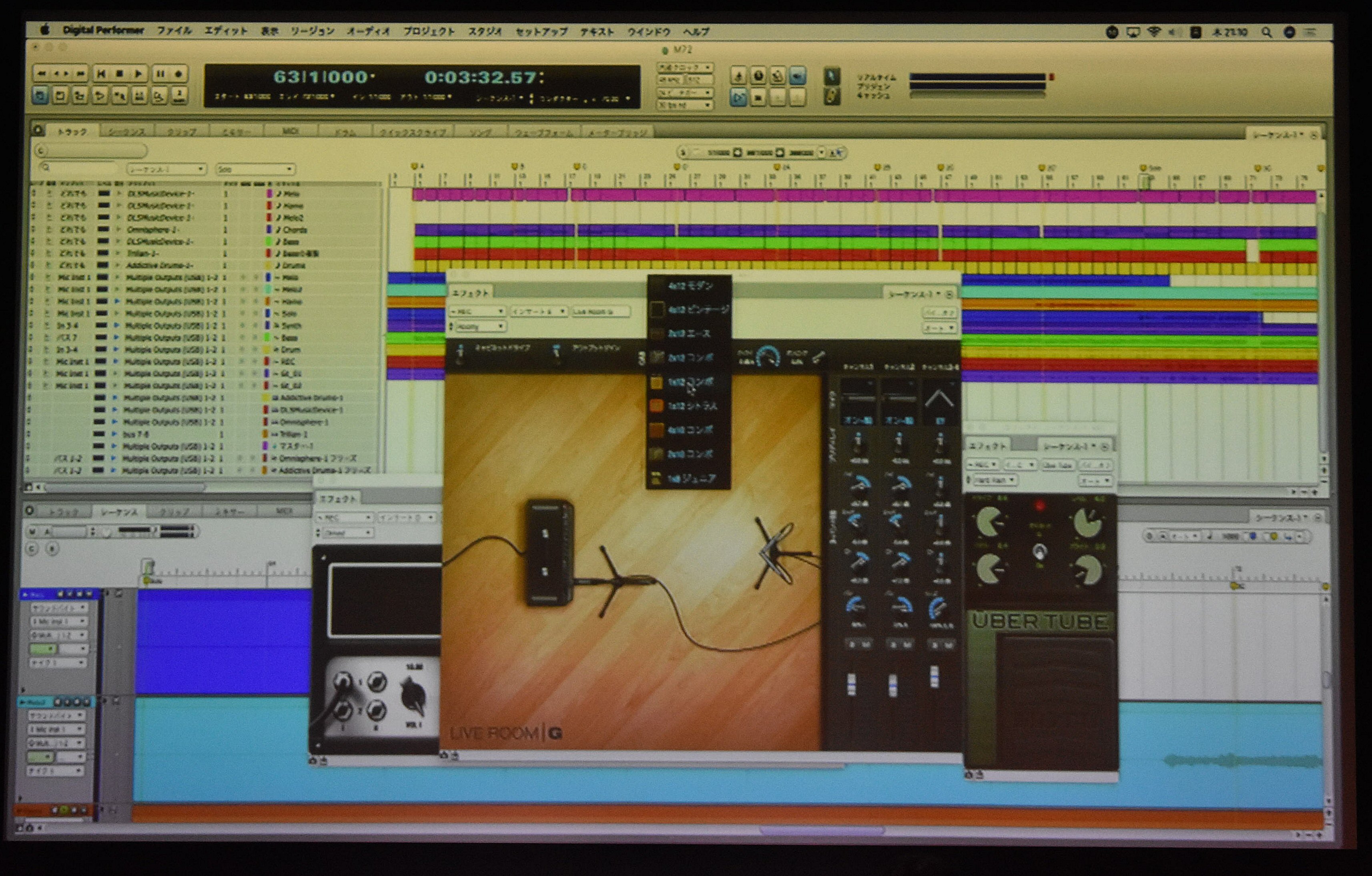
Task: Open the プロジェクト menu
Action: [429, 31]
